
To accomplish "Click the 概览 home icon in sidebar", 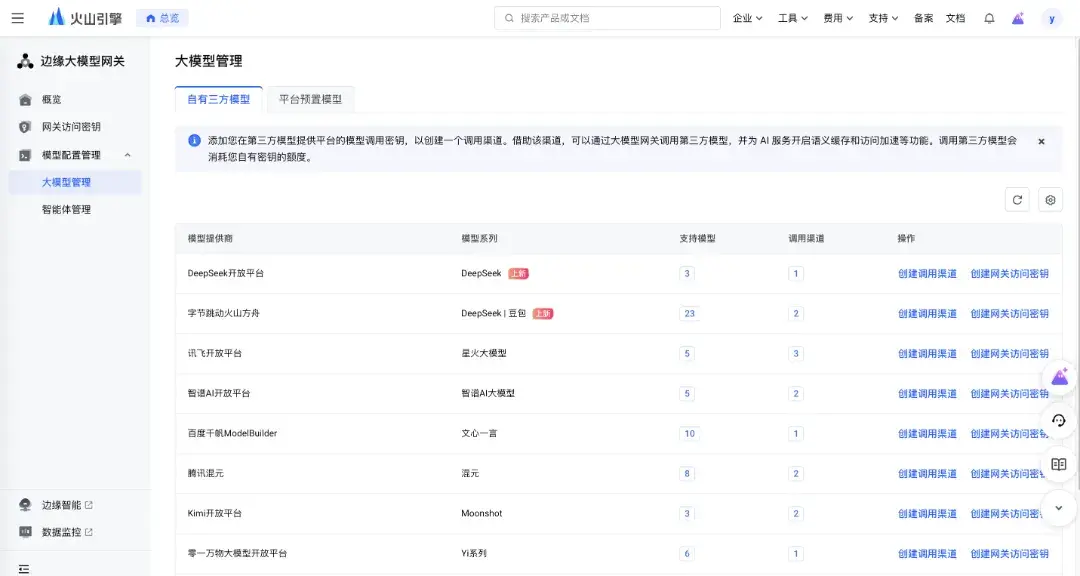I will 25,100.
